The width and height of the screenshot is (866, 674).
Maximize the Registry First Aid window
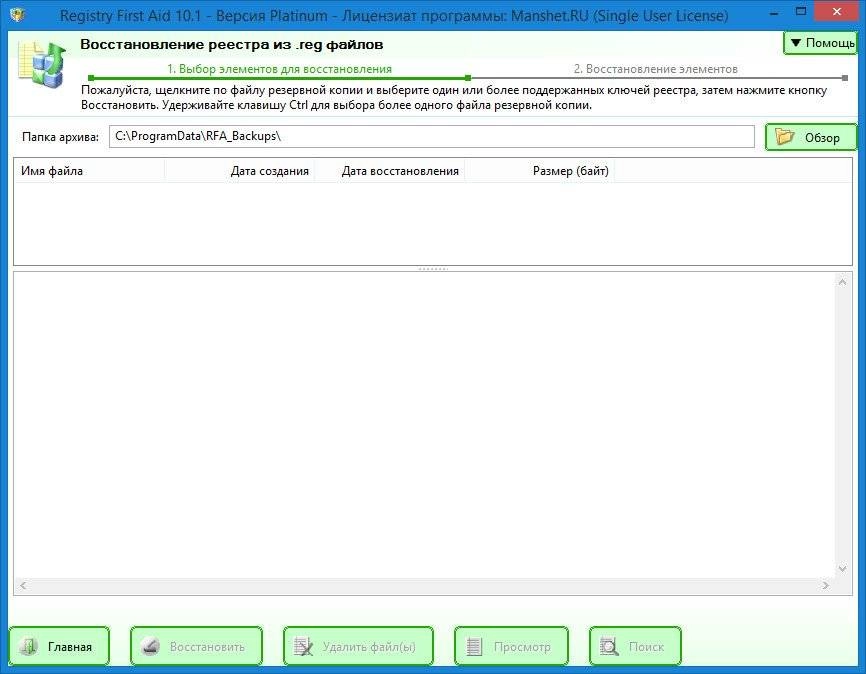click(801, 12)
